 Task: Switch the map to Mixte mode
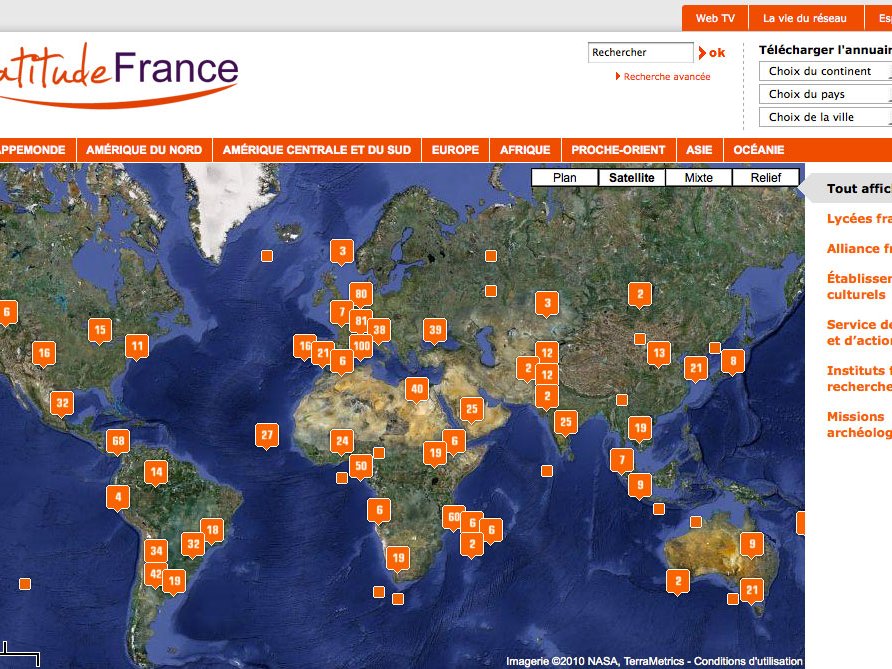[x=697, y=177]
